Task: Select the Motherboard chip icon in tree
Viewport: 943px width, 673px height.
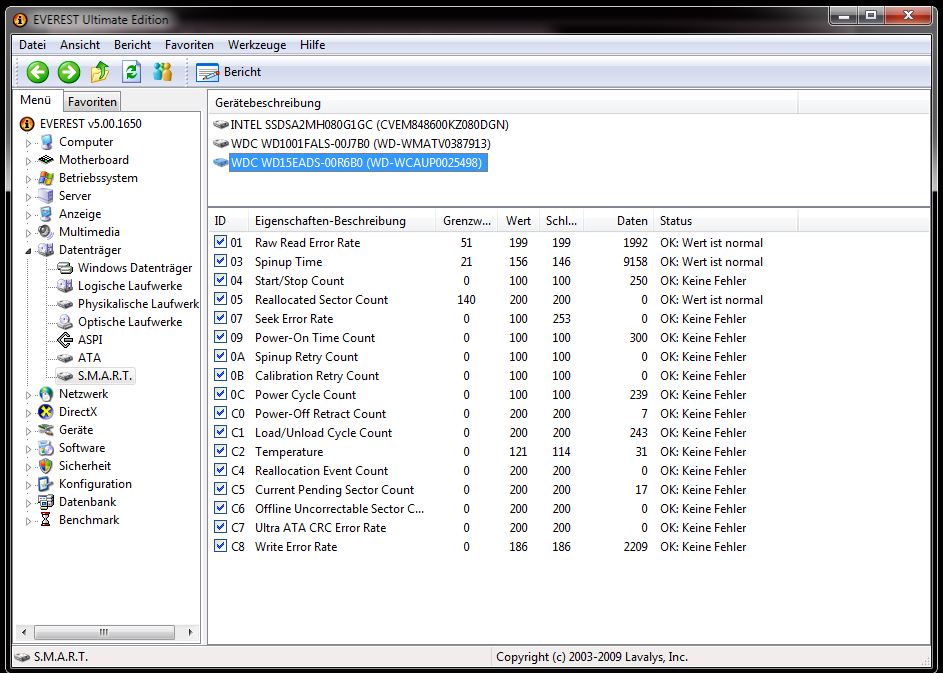Action: [x=46, y=160]
